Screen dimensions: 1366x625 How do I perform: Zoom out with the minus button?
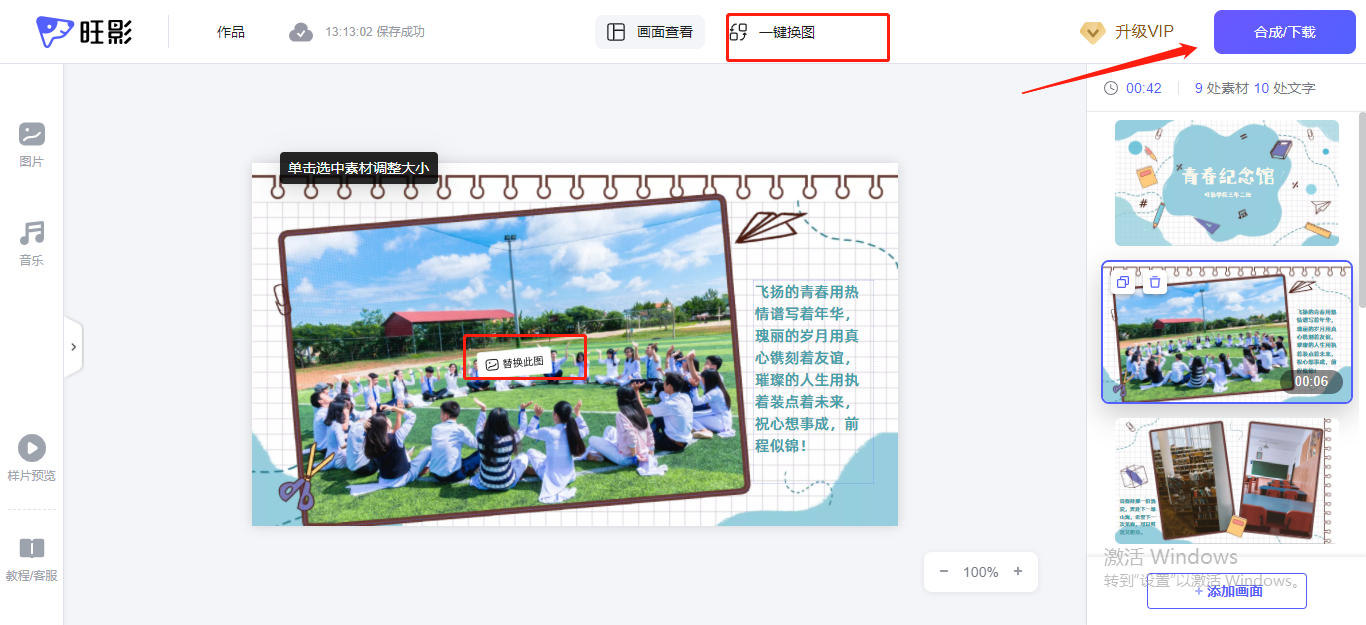(x=943, y=572)
